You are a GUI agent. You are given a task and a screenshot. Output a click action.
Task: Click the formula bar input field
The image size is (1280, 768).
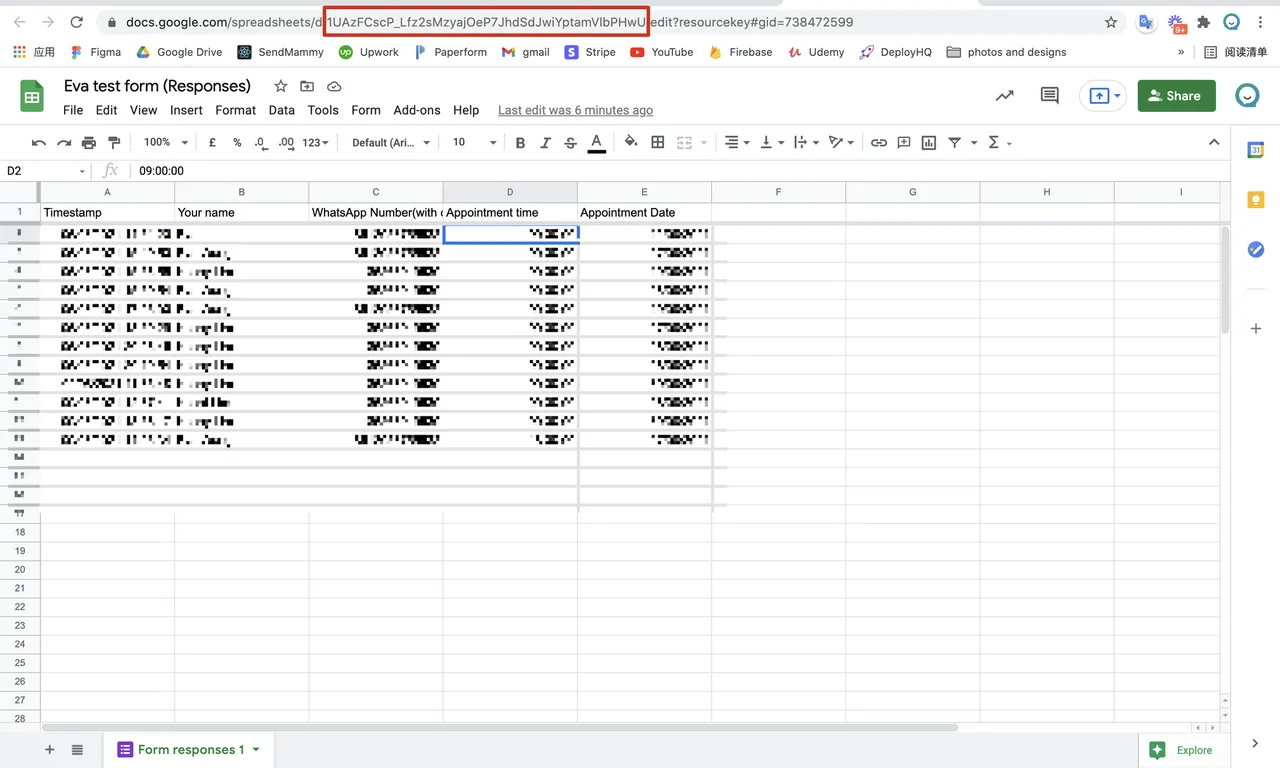600,171
